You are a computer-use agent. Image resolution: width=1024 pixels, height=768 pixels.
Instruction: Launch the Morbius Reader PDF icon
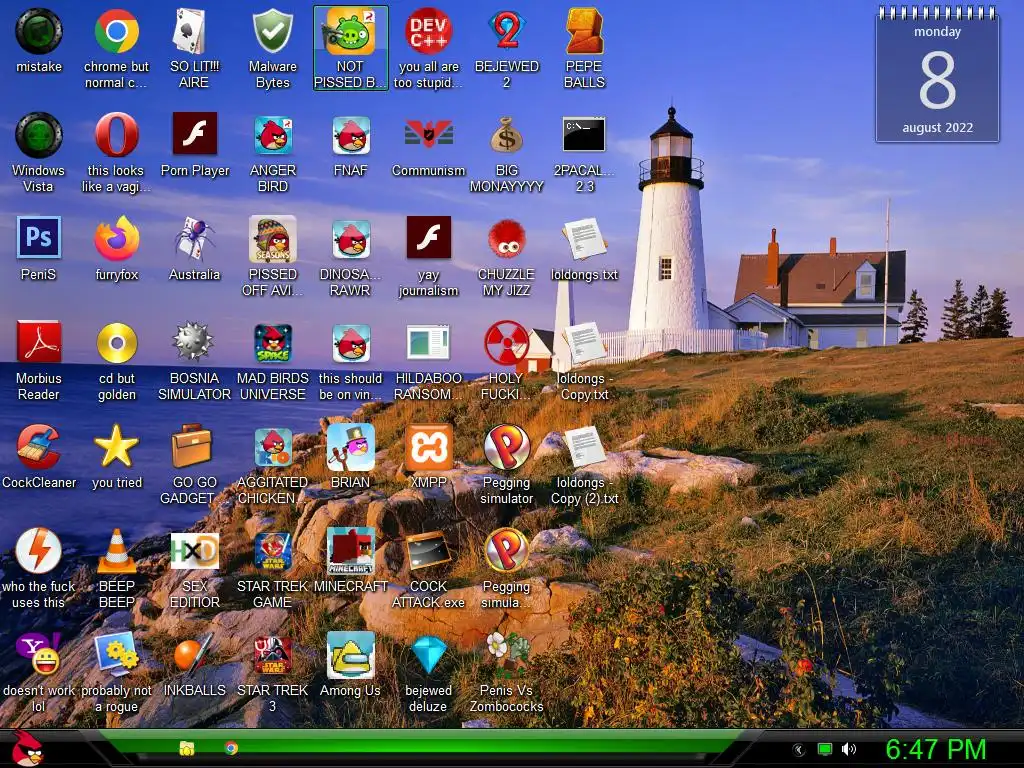point(39,343)
